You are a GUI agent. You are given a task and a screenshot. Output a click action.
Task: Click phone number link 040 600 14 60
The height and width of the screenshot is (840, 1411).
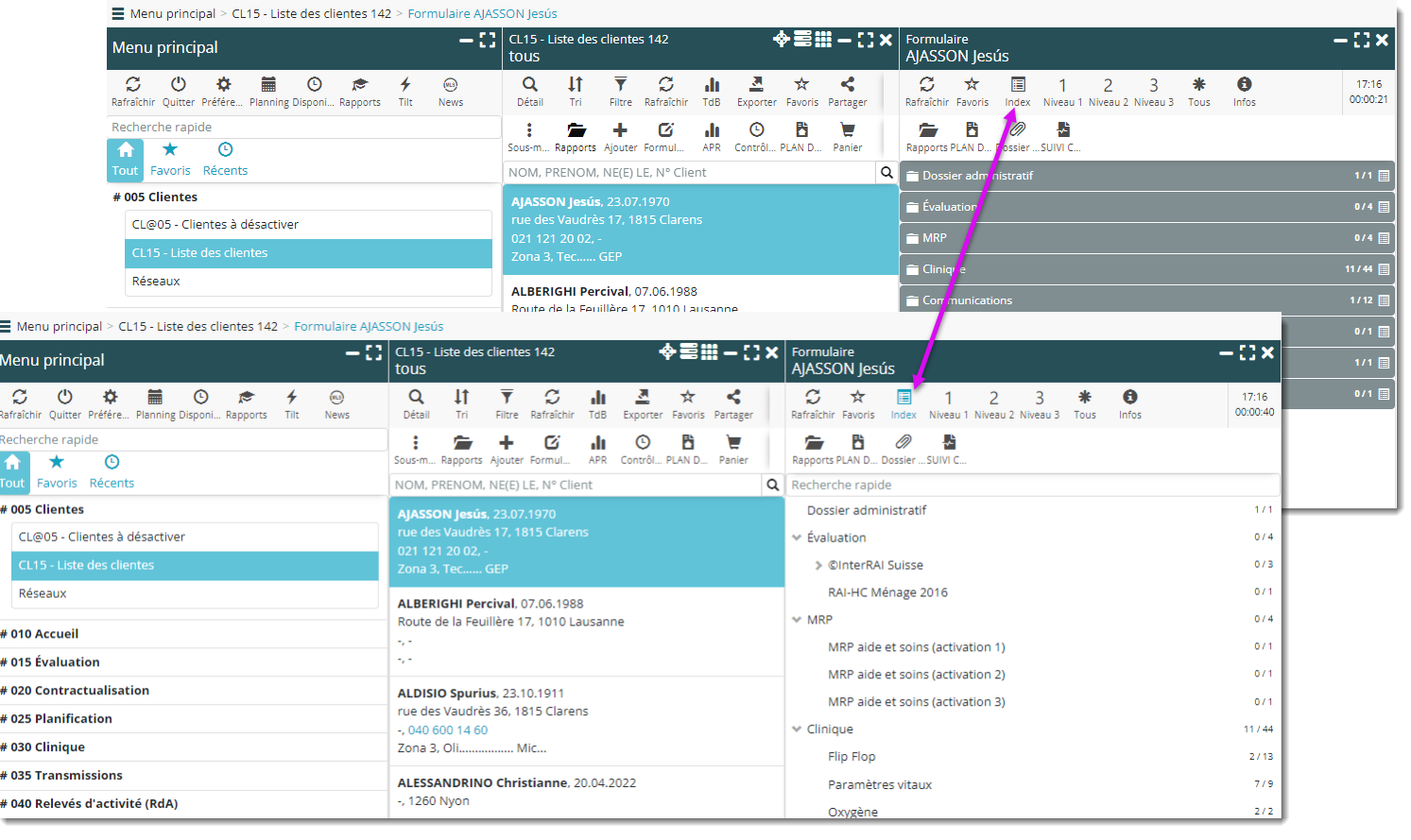(448, 730)
